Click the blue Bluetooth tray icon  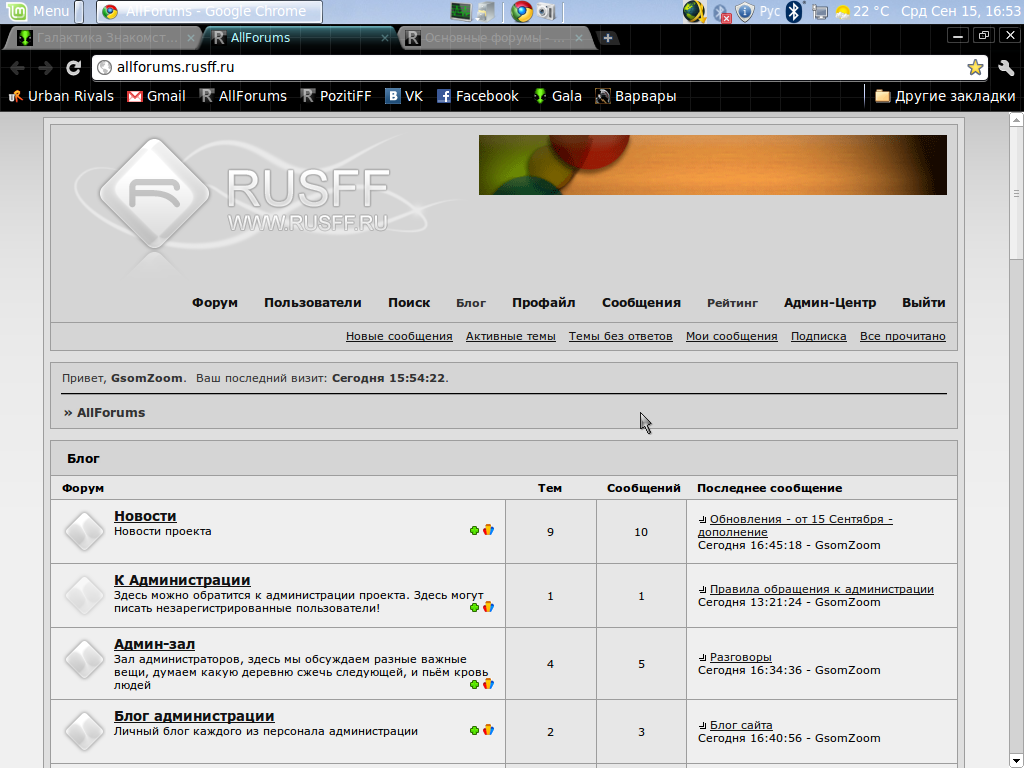793,11
